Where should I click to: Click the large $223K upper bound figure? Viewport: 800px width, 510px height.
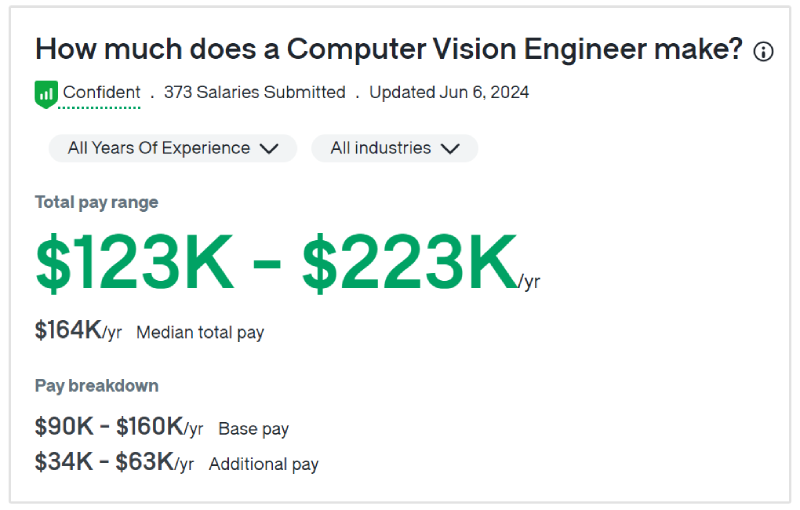[x=410, y=263]
